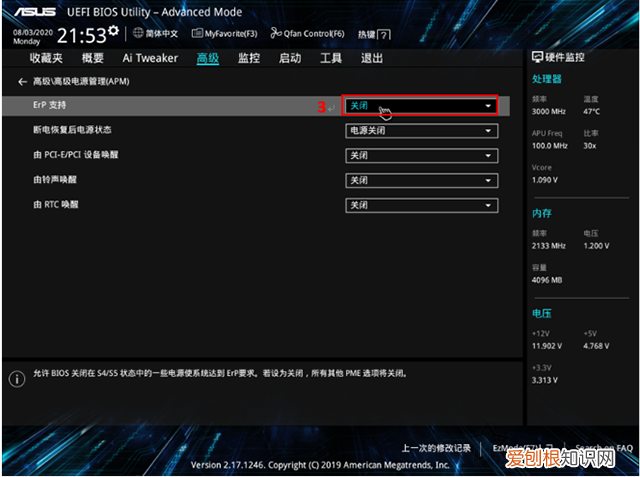Image resolution: width=640 pixels, height=477 pixels.
Task: Click the date 08/03/2020 Monday
Action: point(33,37)
